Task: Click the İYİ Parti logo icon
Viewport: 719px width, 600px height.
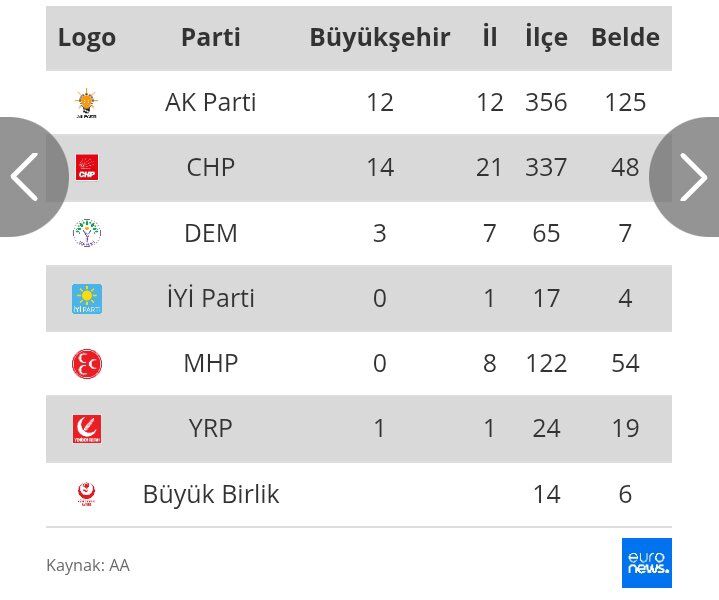Action: click(87, 298)
